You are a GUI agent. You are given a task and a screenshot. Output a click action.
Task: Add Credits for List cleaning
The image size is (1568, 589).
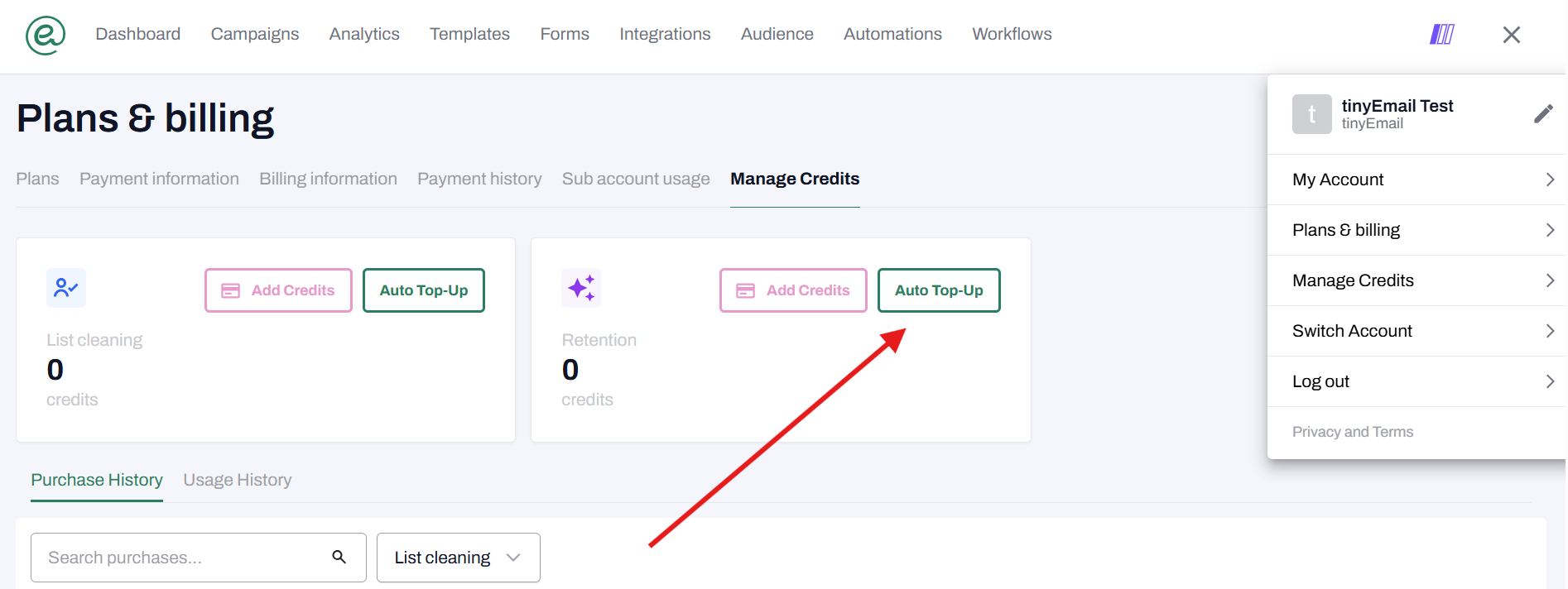278,290
